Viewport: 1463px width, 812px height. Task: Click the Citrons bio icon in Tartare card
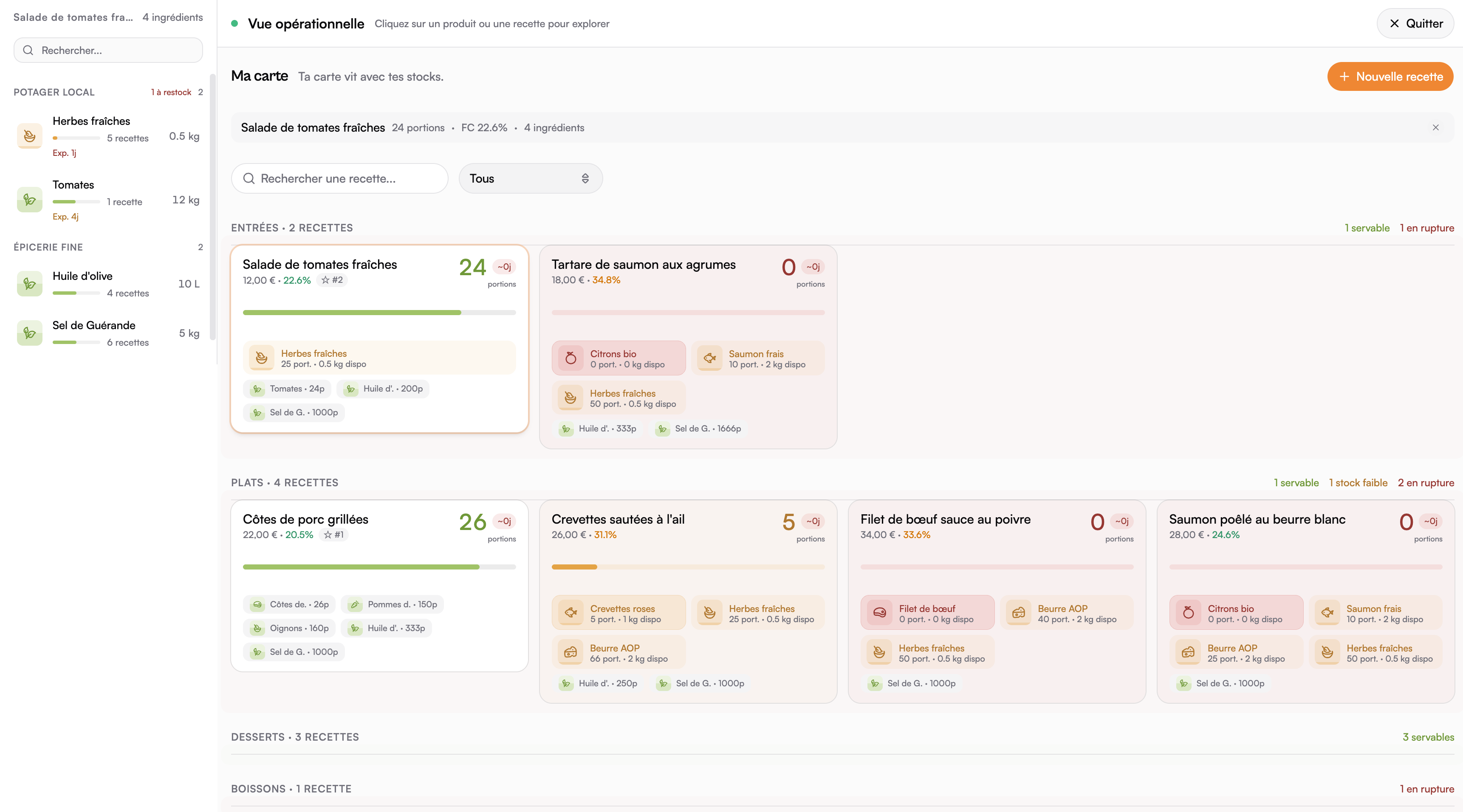click(x=571, y=358)
